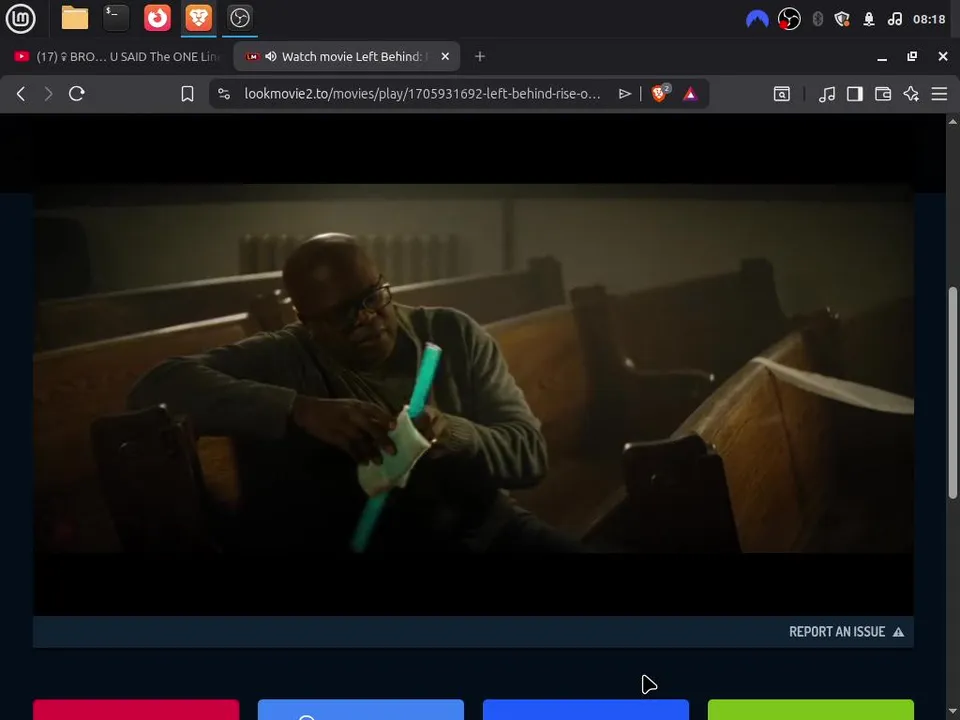Open the Terminal launcher in the panel
Viewport: 960px width, 720px height.
(x=116, y=18)
